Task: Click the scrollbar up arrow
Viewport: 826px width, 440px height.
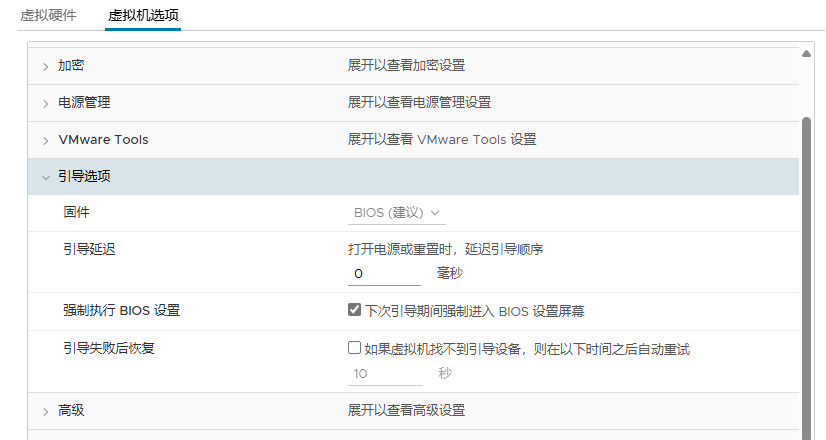Action: point(807,52)
